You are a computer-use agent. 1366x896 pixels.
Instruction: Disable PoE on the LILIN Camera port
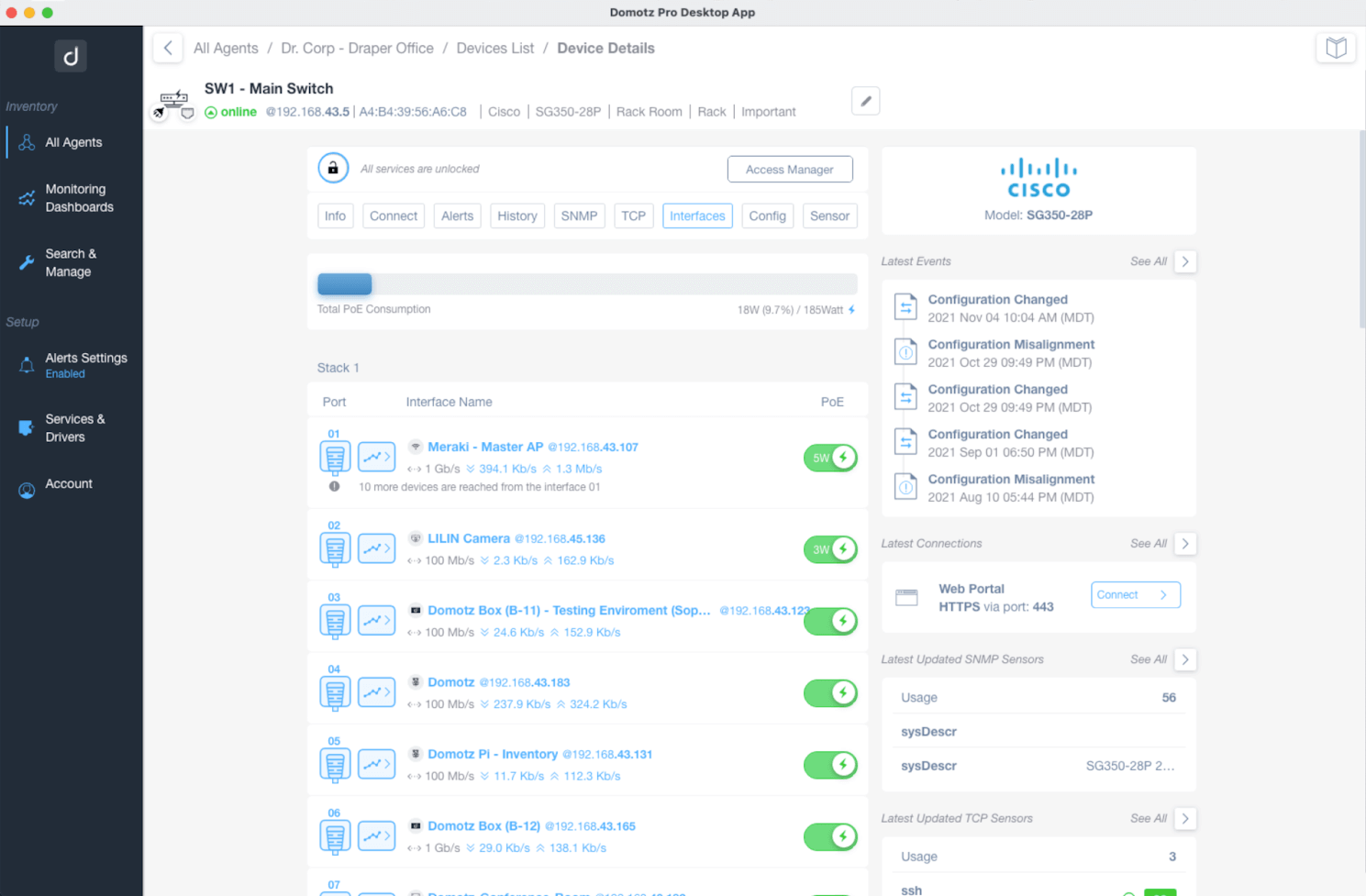pos(830,549)
